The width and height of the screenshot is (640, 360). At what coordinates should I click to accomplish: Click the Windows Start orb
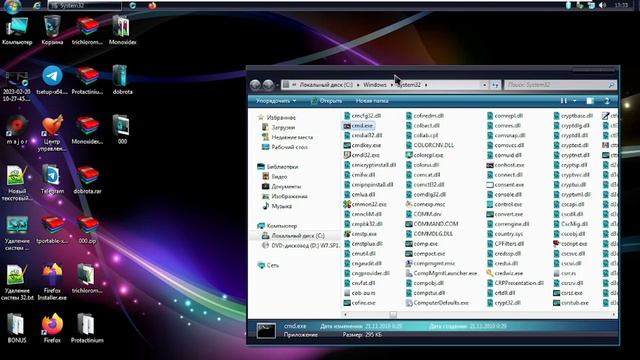click(x=12, y=6)
